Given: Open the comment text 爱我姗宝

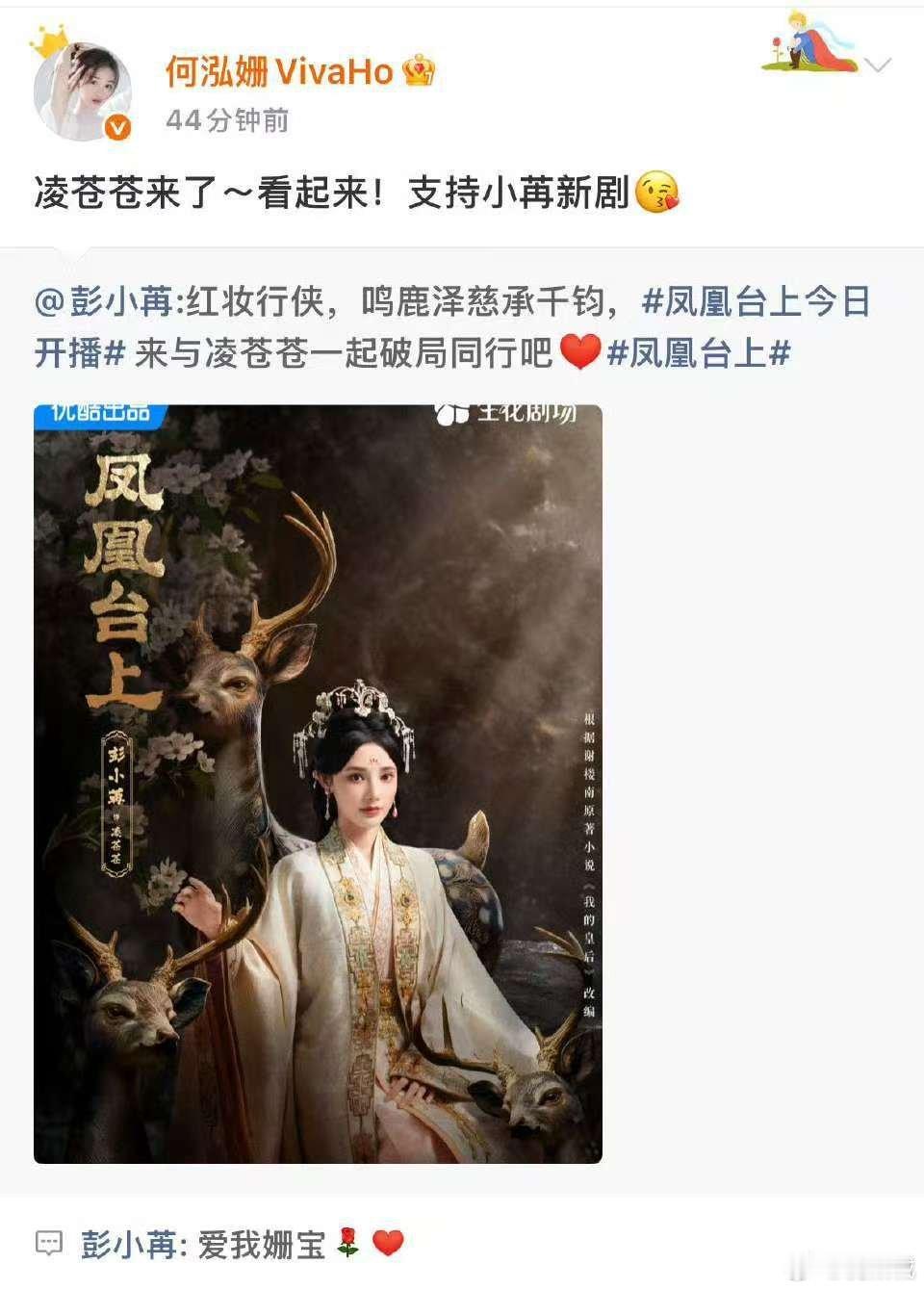Looking at the screenshot, I should pyautogui.click(x=262, y=1244).
